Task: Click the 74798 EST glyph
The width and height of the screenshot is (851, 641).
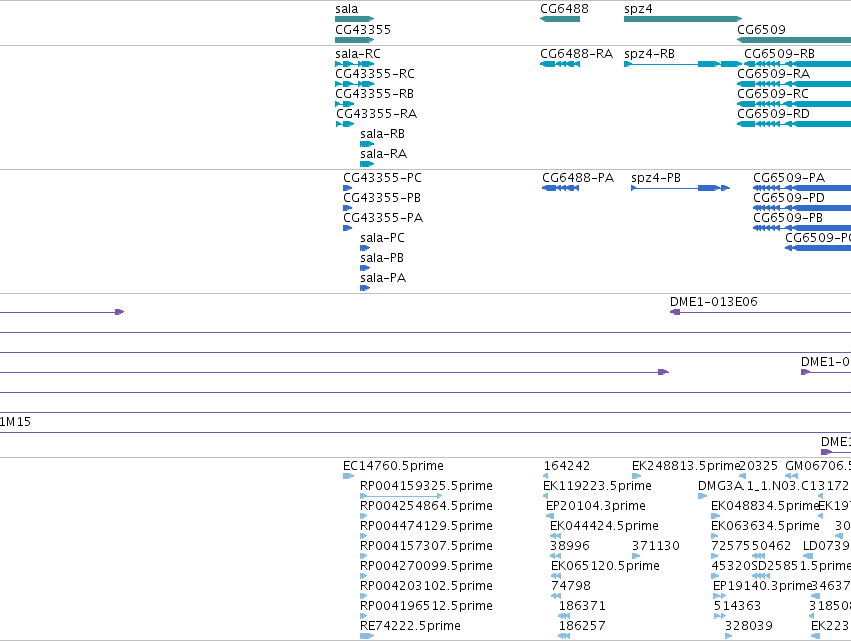Action: pyautogui.click(x=556, y=596)
